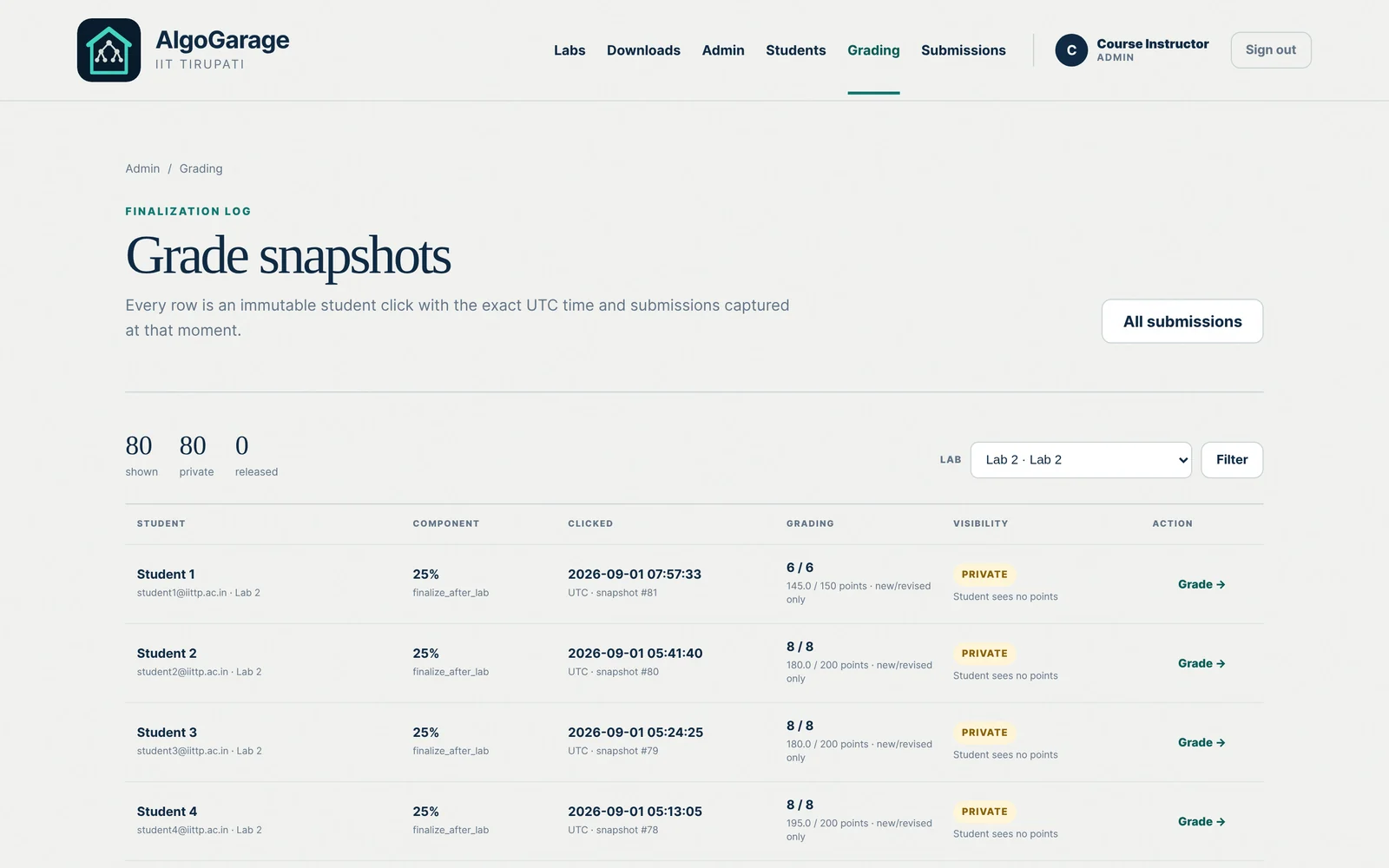Click the PRIVATE badge in Student 1 row
This screenshot has height=868, width=1389.
(984, 575)
